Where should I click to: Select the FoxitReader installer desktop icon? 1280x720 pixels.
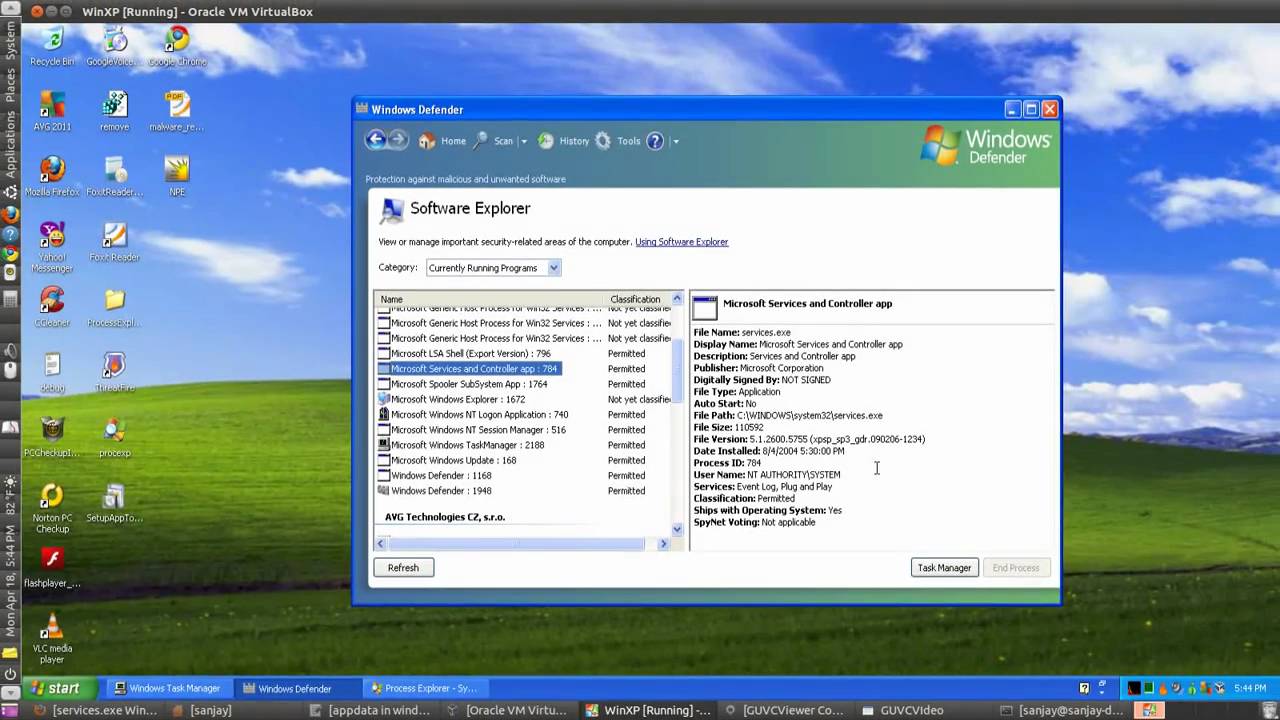114,177
